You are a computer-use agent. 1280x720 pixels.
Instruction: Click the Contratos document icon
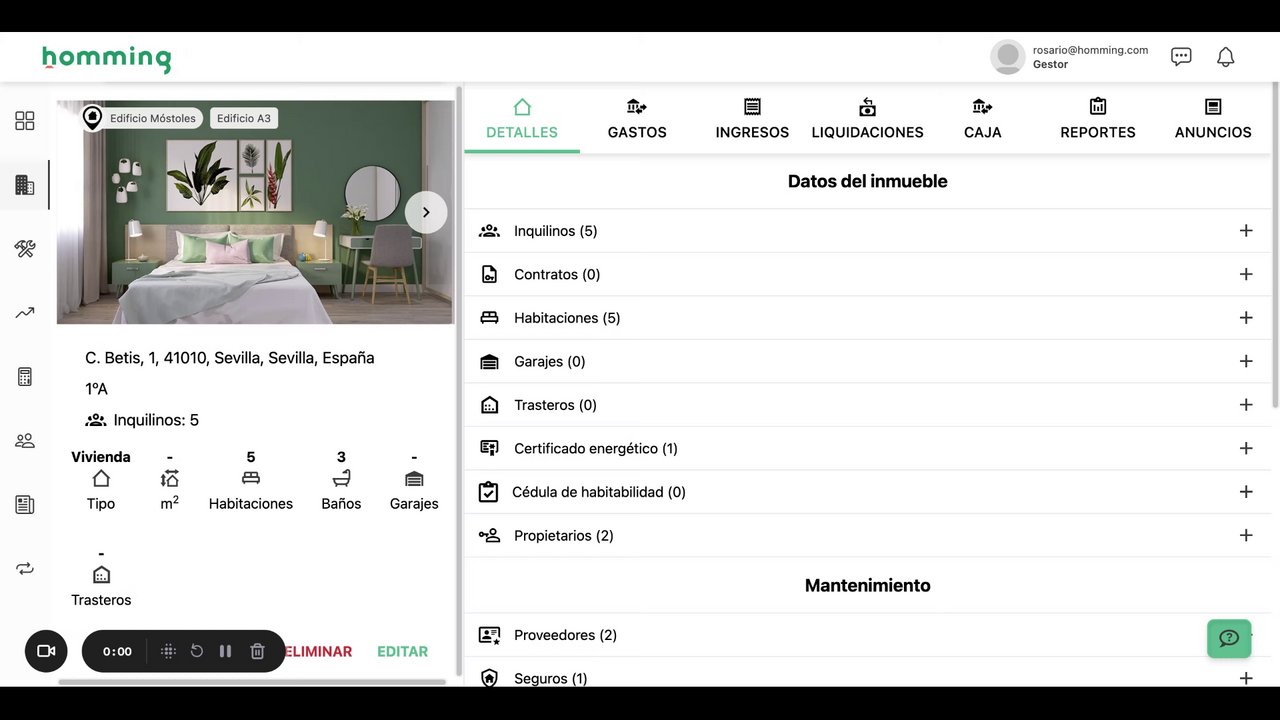[489, 274]
